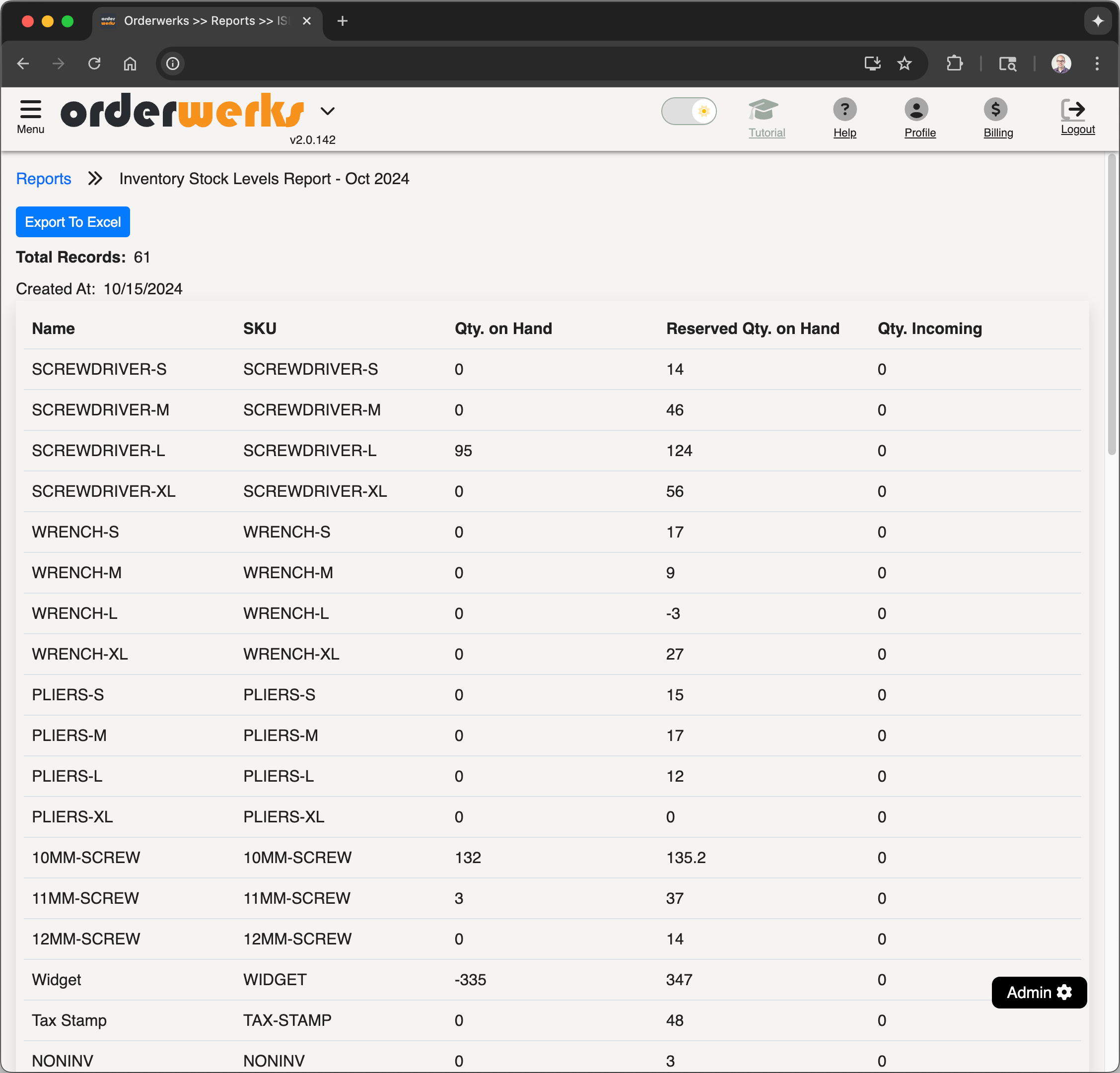Click the Logout arrow icon

click(1072, 109)
